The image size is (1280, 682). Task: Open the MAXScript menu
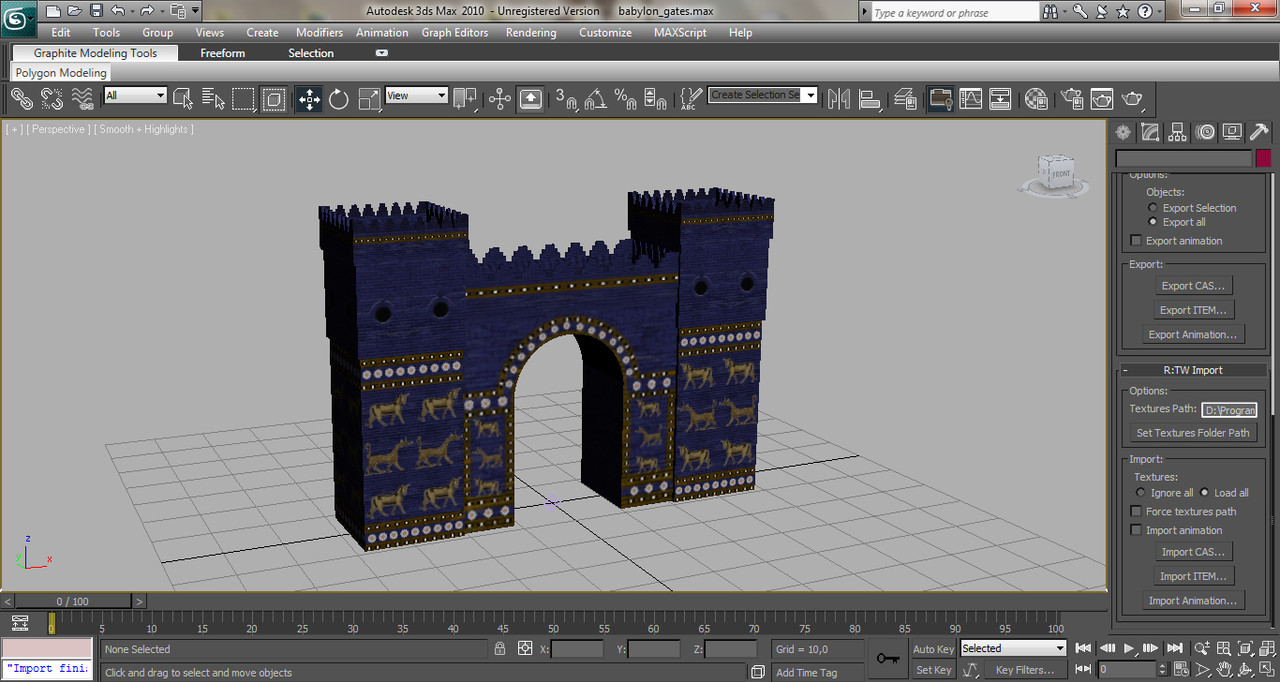point(680,32)
